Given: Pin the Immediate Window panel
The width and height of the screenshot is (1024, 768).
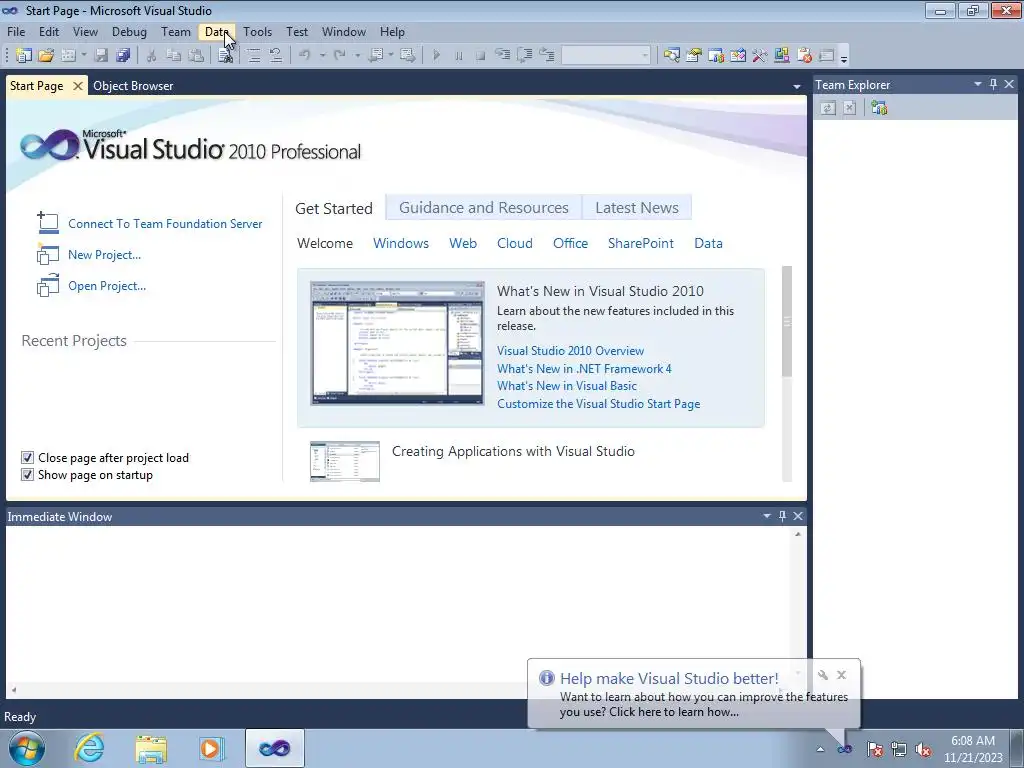Looking at the screenshot, I should (x=782, y=516).
